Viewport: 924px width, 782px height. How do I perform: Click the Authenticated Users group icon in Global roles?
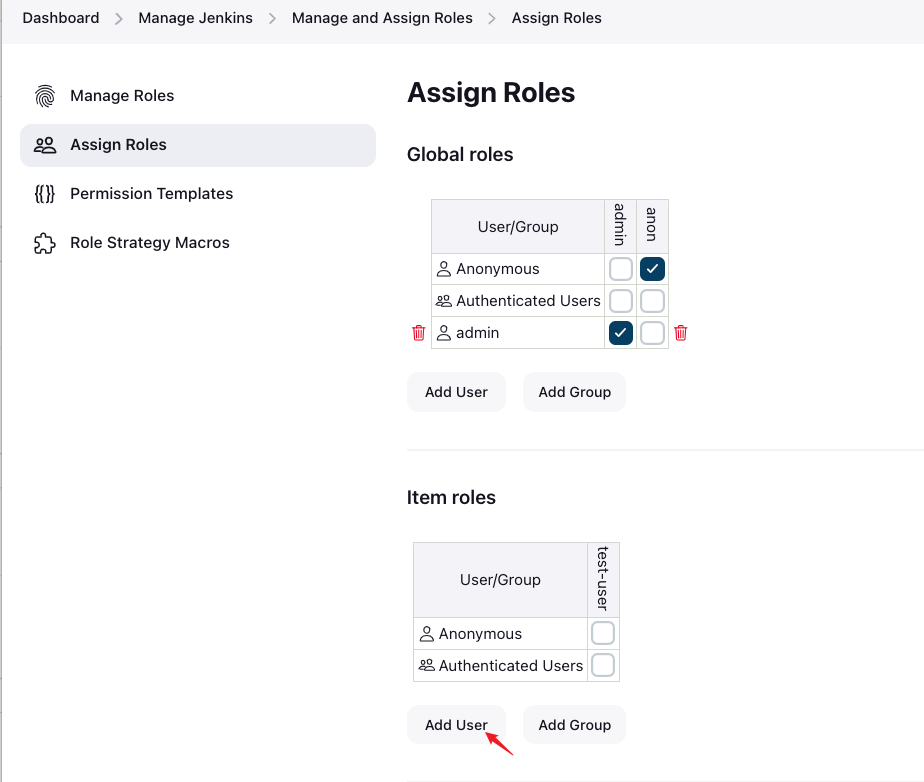point(444,301)
